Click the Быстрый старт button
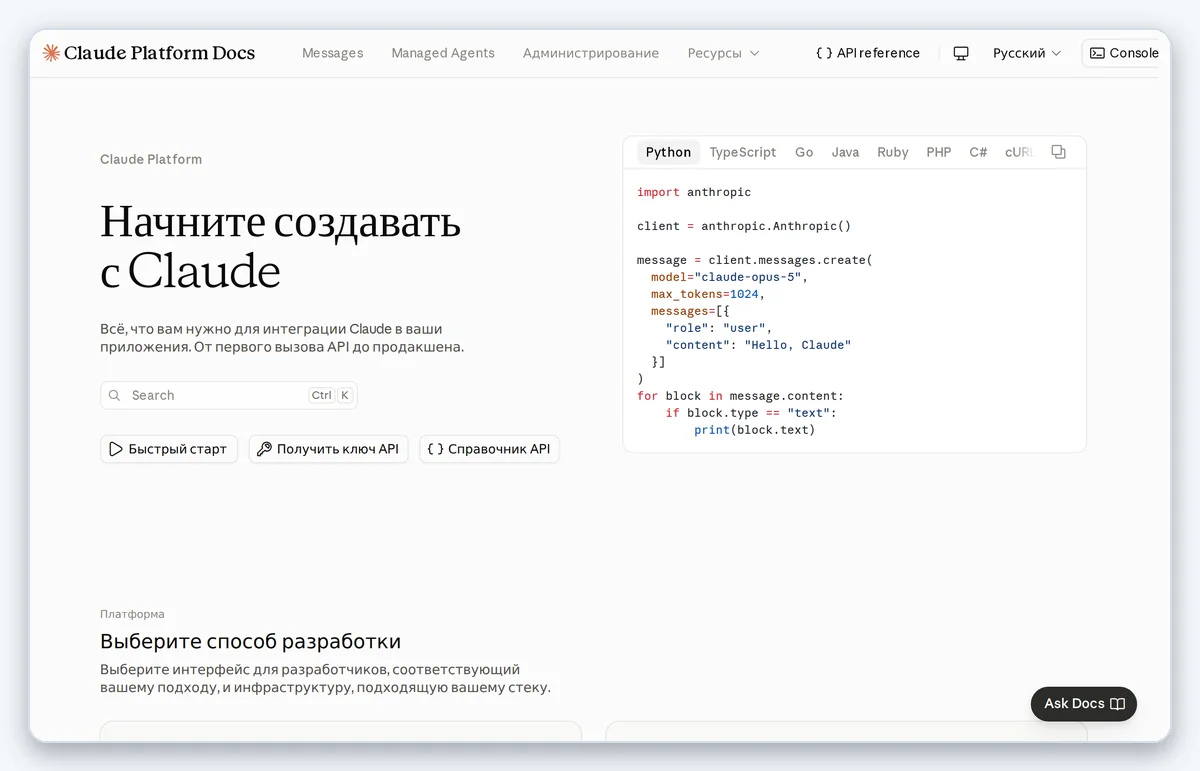The image size is (1200, 771). point(169,449)
